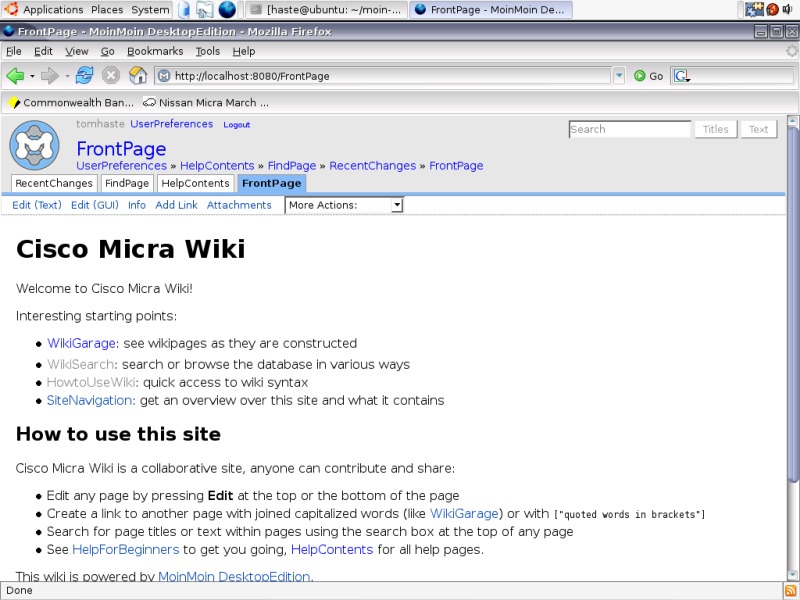Open the MoinMoin DesktopEdition link
The height and width of the screenshot is (600, 800).
[x=234, y=577]
